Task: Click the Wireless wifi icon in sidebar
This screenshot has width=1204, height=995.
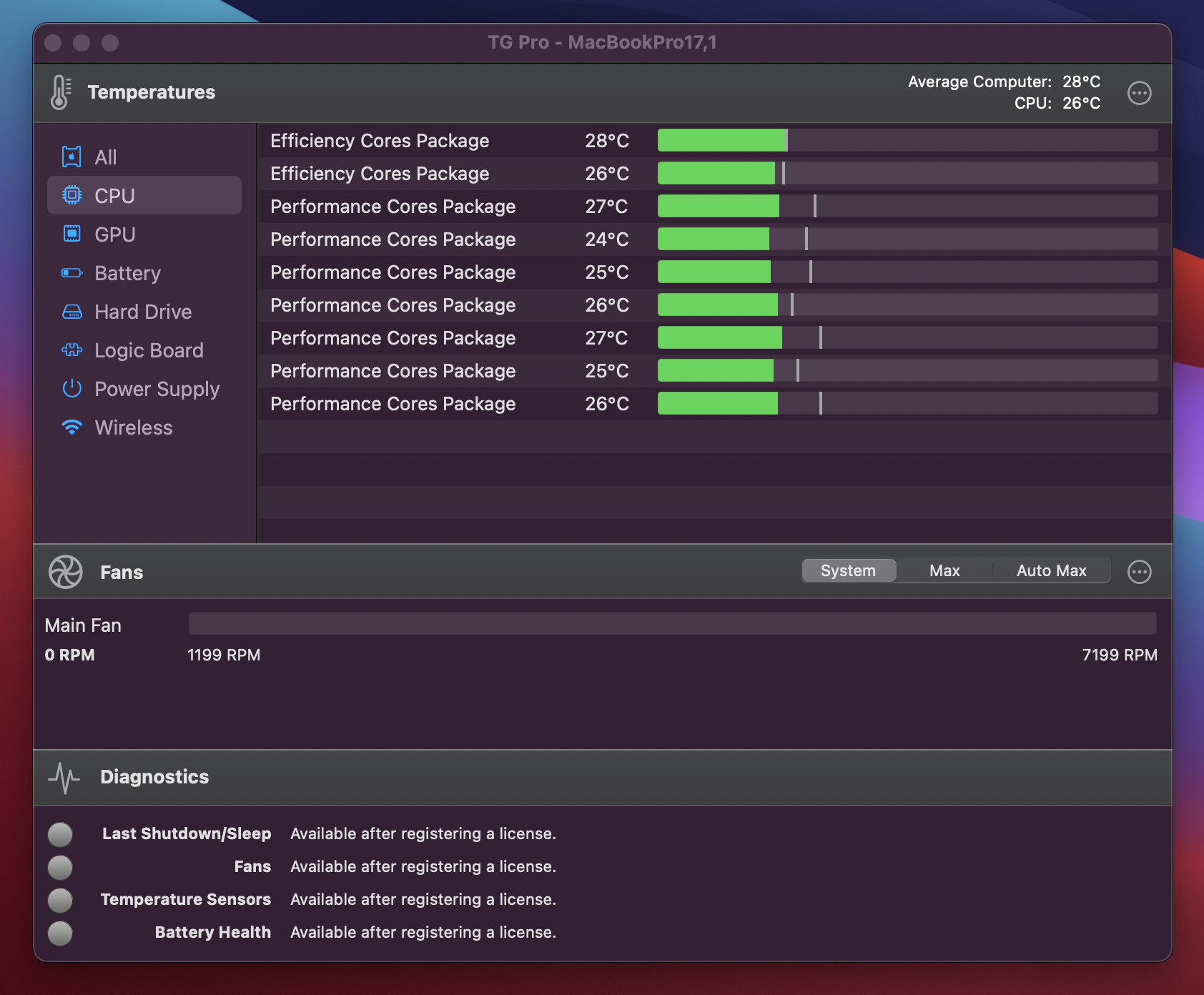Action: click(71, 427)
